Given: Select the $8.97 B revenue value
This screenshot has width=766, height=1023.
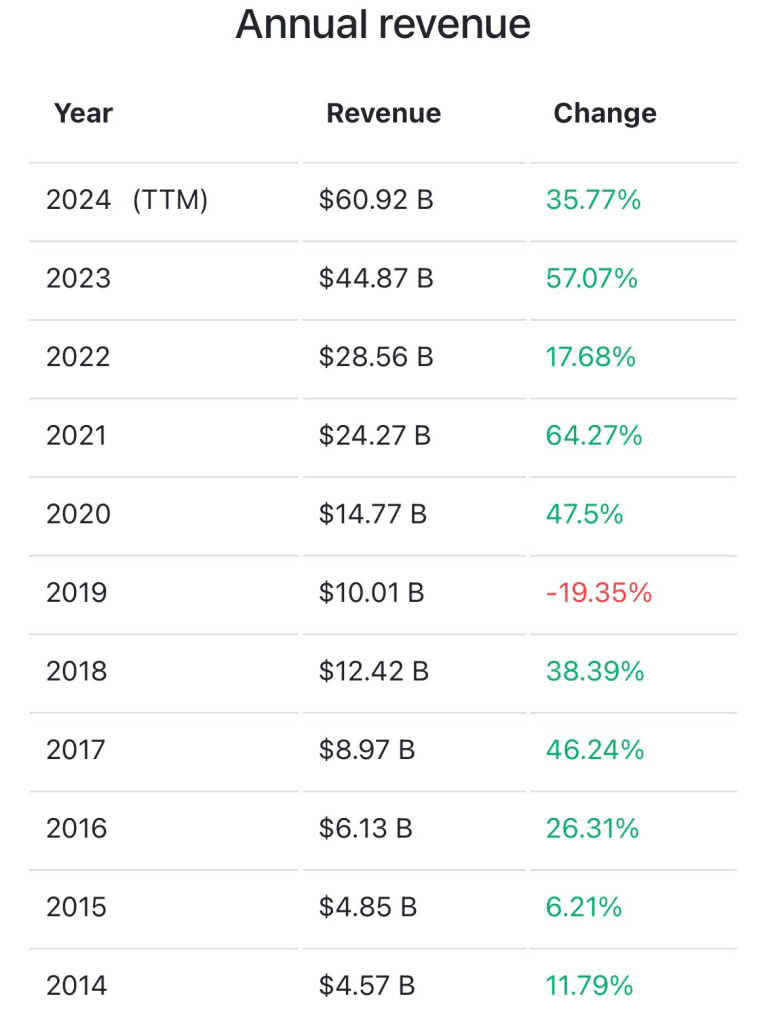Looking at the screenshot, I should pyautogui.click(x=367, y=750).
